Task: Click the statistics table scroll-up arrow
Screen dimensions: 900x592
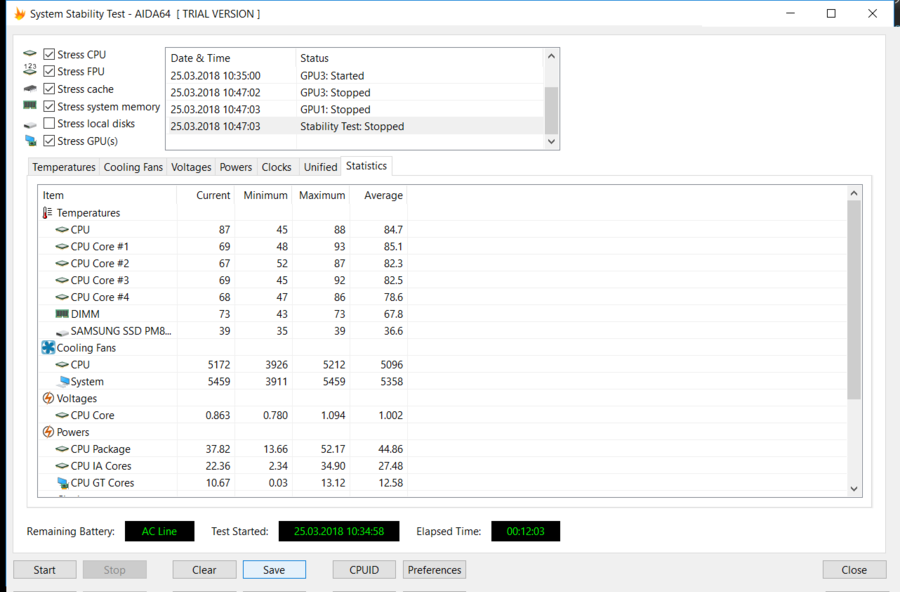Action: (x=854, y=194)
